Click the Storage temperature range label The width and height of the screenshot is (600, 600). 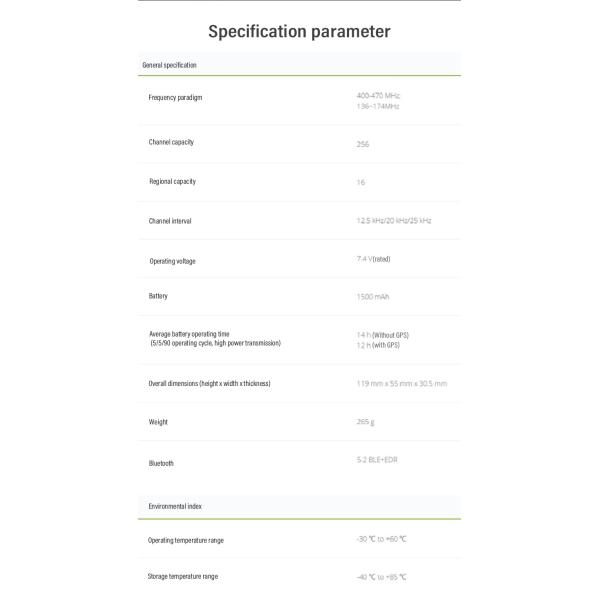[x=183, y=577]
